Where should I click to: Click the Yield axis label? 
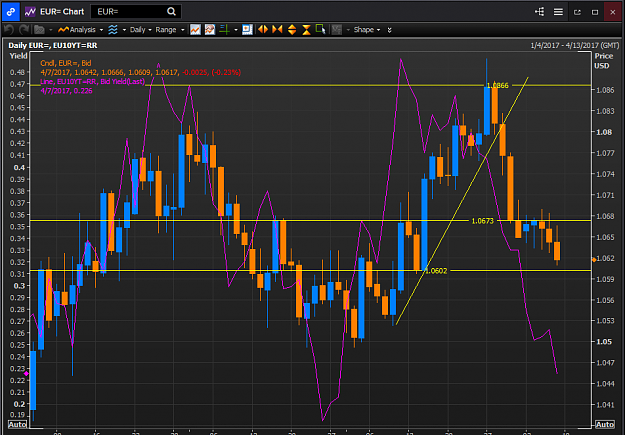pos(18,56)
